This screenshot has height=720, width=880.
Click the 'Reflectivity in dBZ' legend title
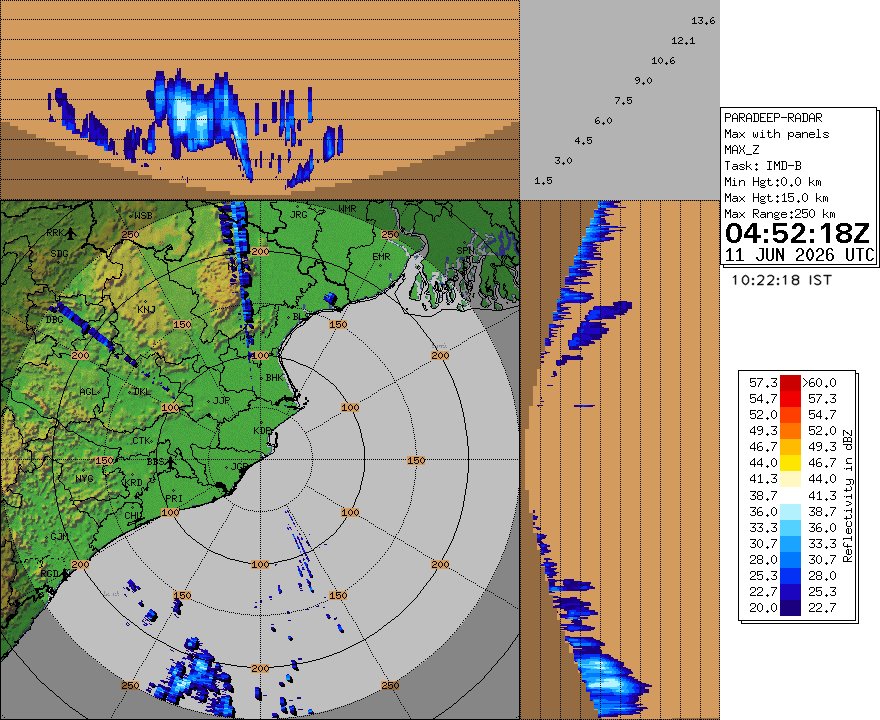(x=847, y=496)
